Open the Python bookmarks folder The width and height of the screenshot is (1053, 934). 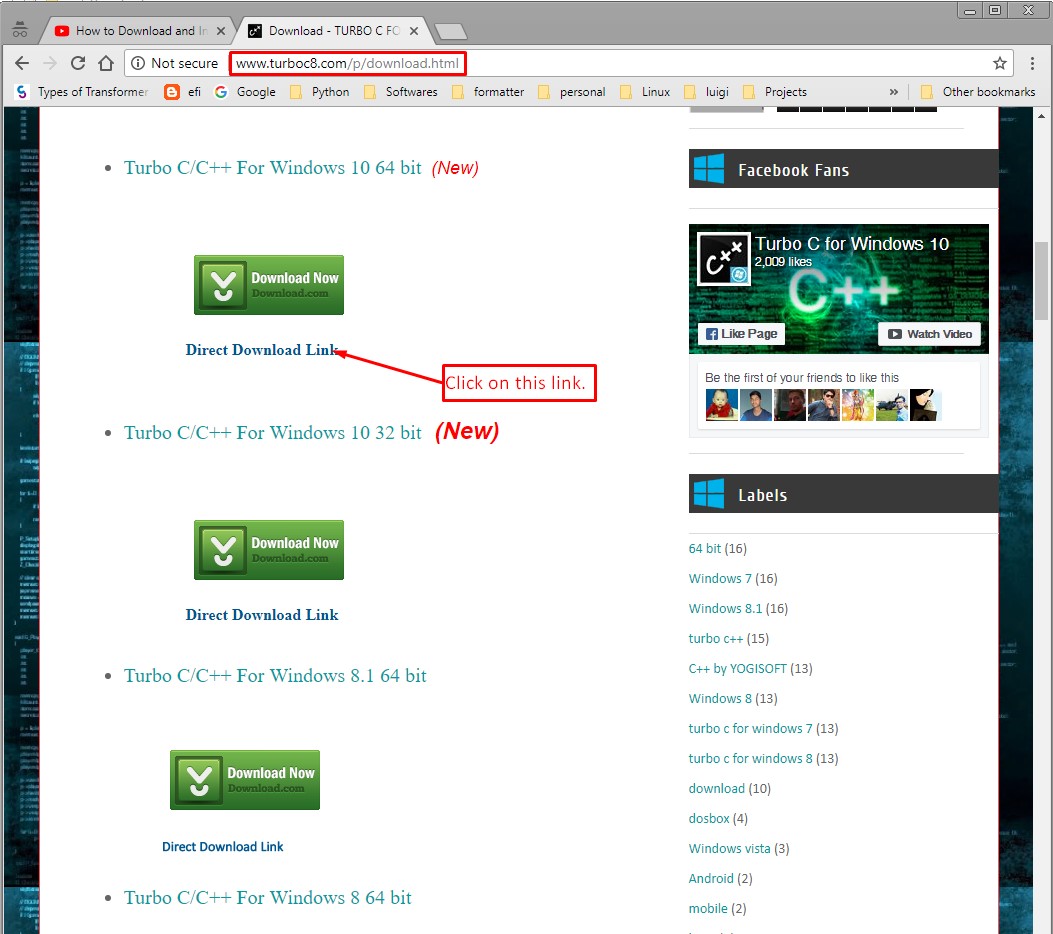point(320,92)
